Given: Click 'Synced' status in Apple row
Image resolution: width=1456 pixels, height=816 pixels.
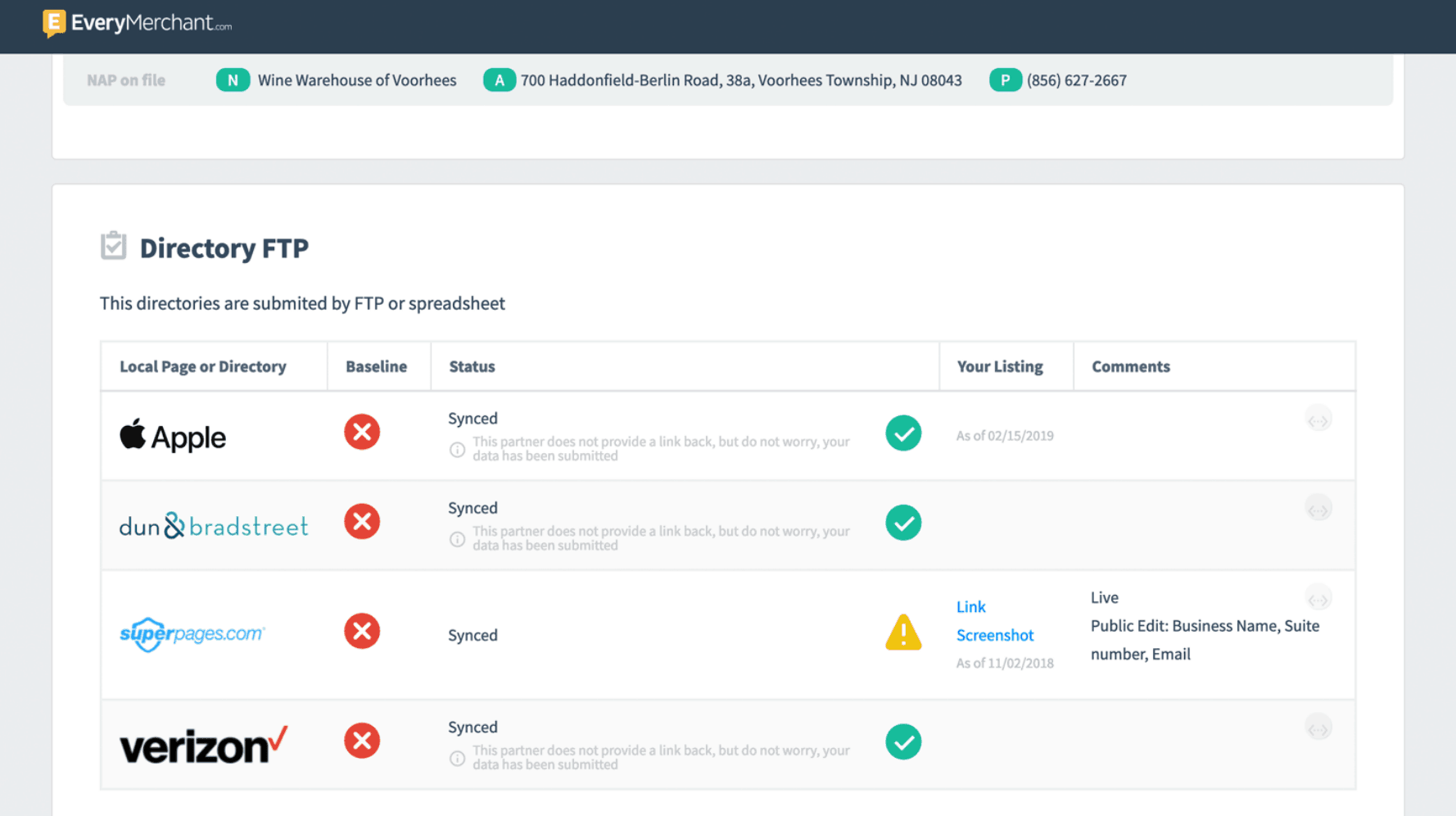Looking at the screenshot, I should [473, 419].
